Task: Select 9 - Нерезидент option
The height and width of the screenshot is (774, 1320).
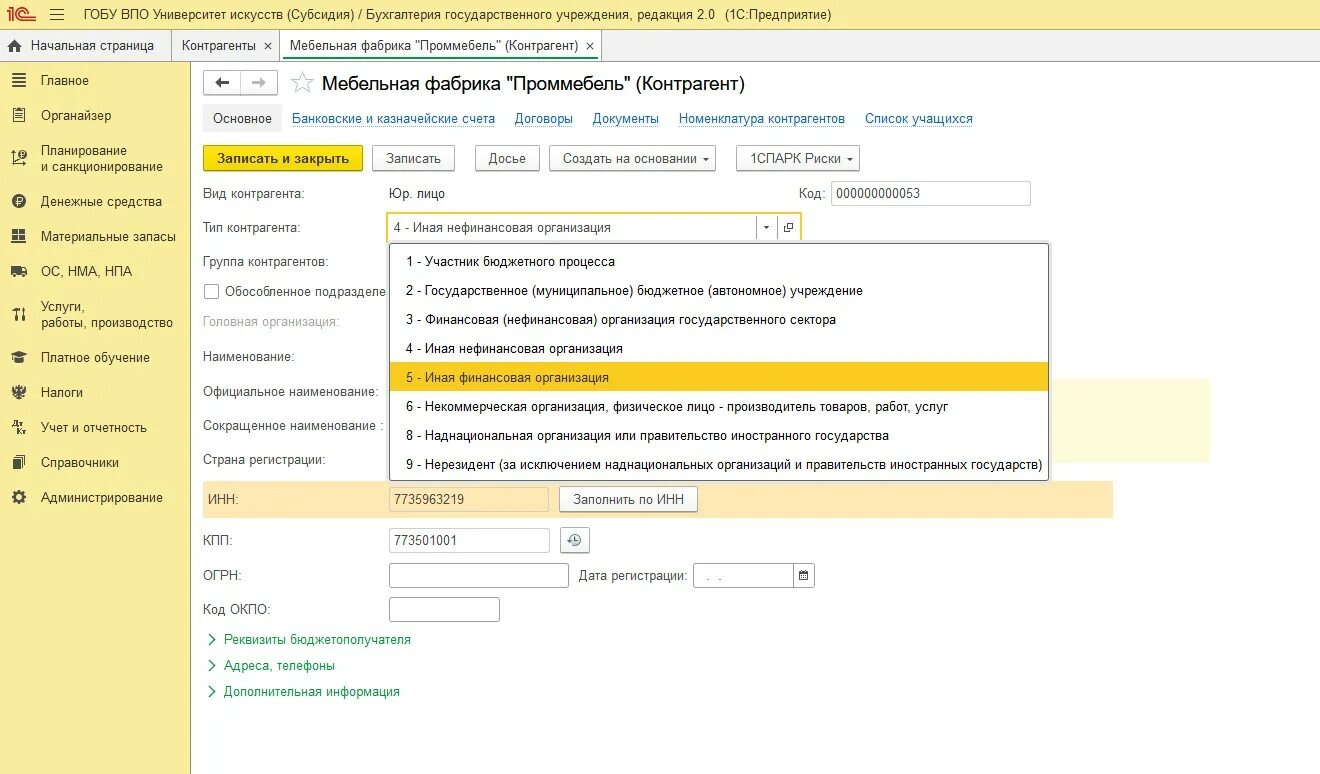Action: pyautogui.click(x=718, y=465)
